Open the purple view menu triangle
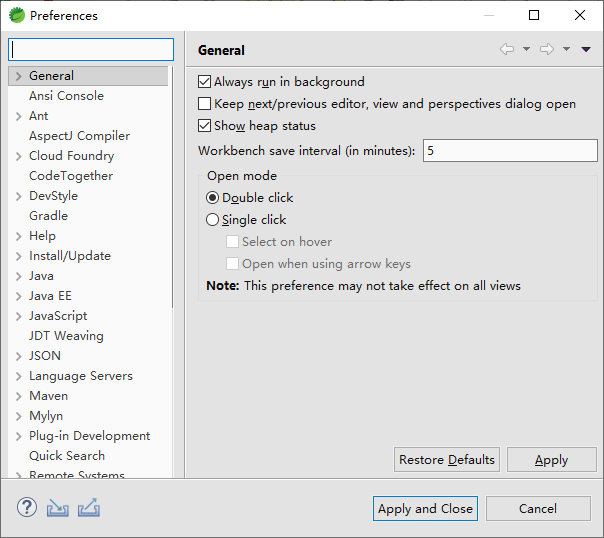 pos(586,49)
